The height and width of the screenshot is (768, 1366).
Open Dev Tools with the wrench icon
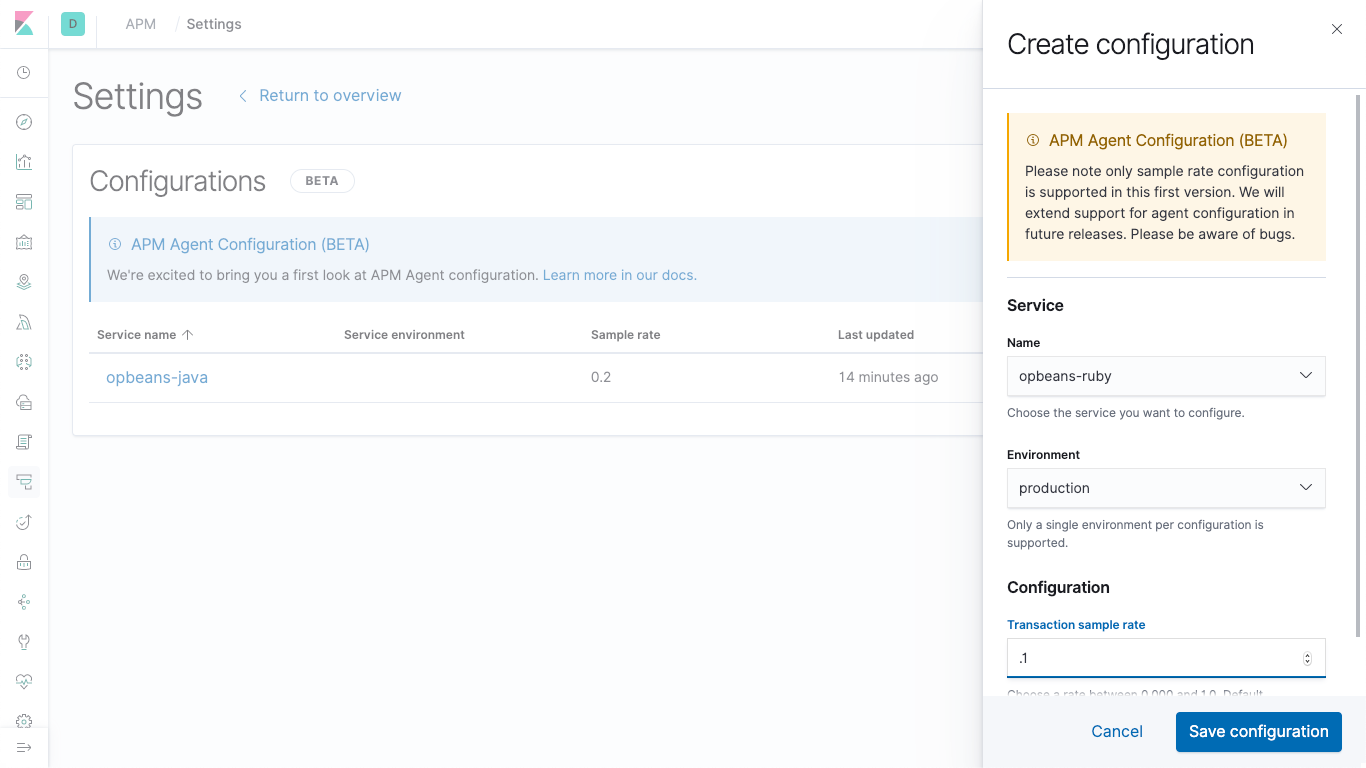[24, 641]
